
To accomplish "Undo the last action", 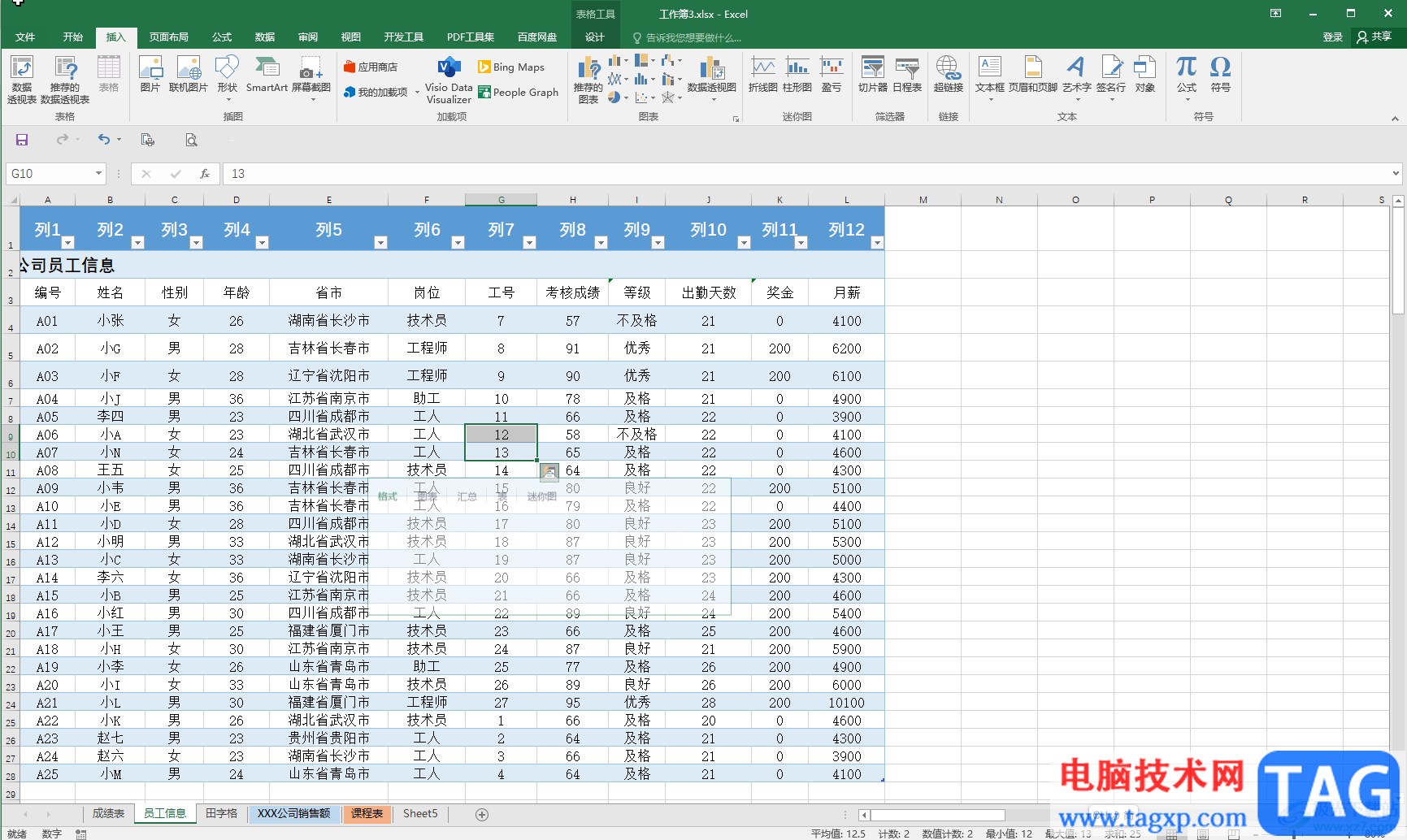I will tap(104, 140).
